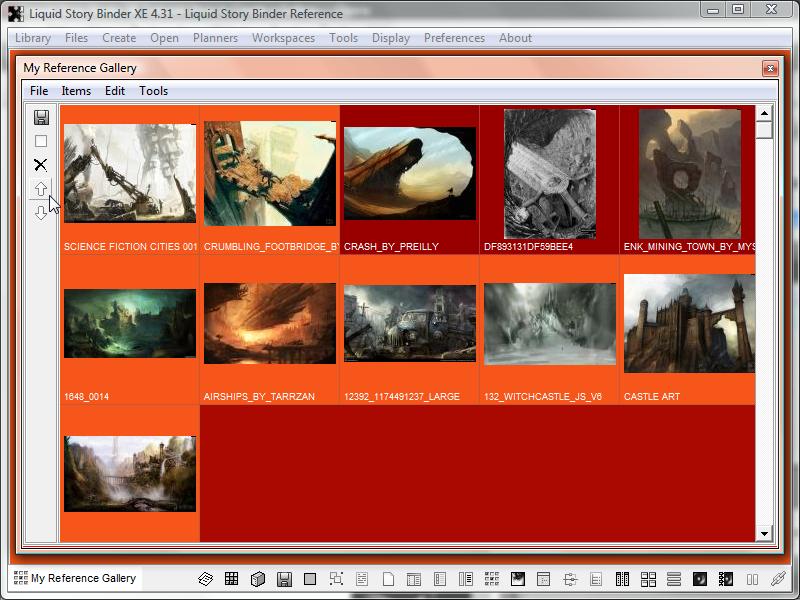Viewport: 800px width, 600px height.
Task: Move item down with the down arrow icon
Action: pyautogui.click(x=41, y=212)
